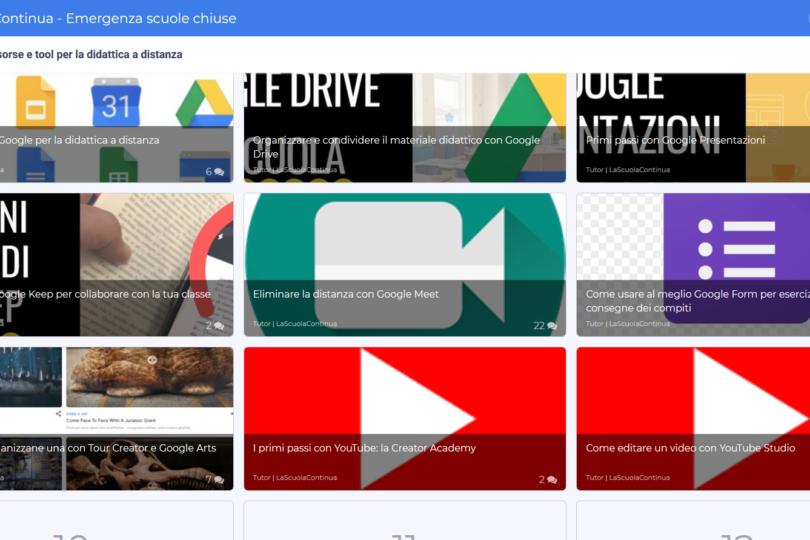Open 'Eliminare la distanza con Google Meet' title
The image size is (810, 540).
click(x=346, y=294)
